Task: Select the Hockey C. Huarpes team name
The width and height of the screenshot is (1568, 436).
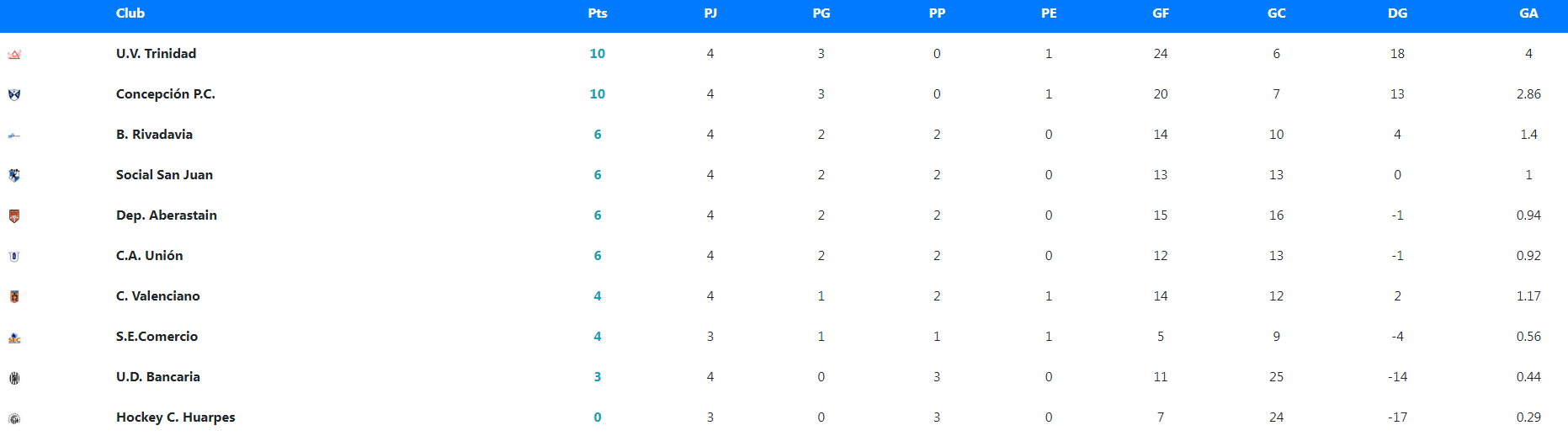Action: 176,417
